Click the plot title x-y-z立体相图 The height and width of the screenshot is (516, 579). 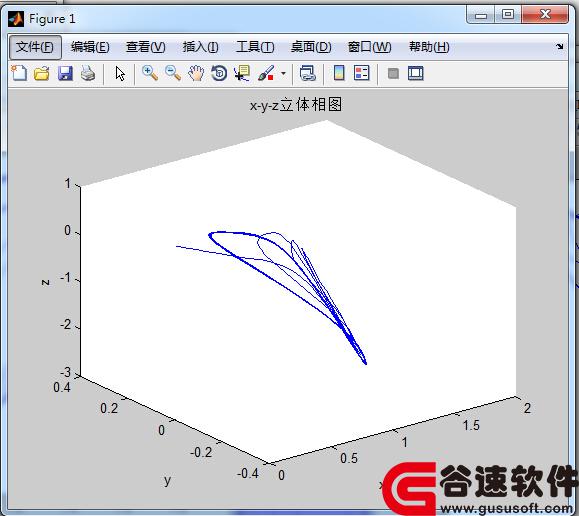296,105
